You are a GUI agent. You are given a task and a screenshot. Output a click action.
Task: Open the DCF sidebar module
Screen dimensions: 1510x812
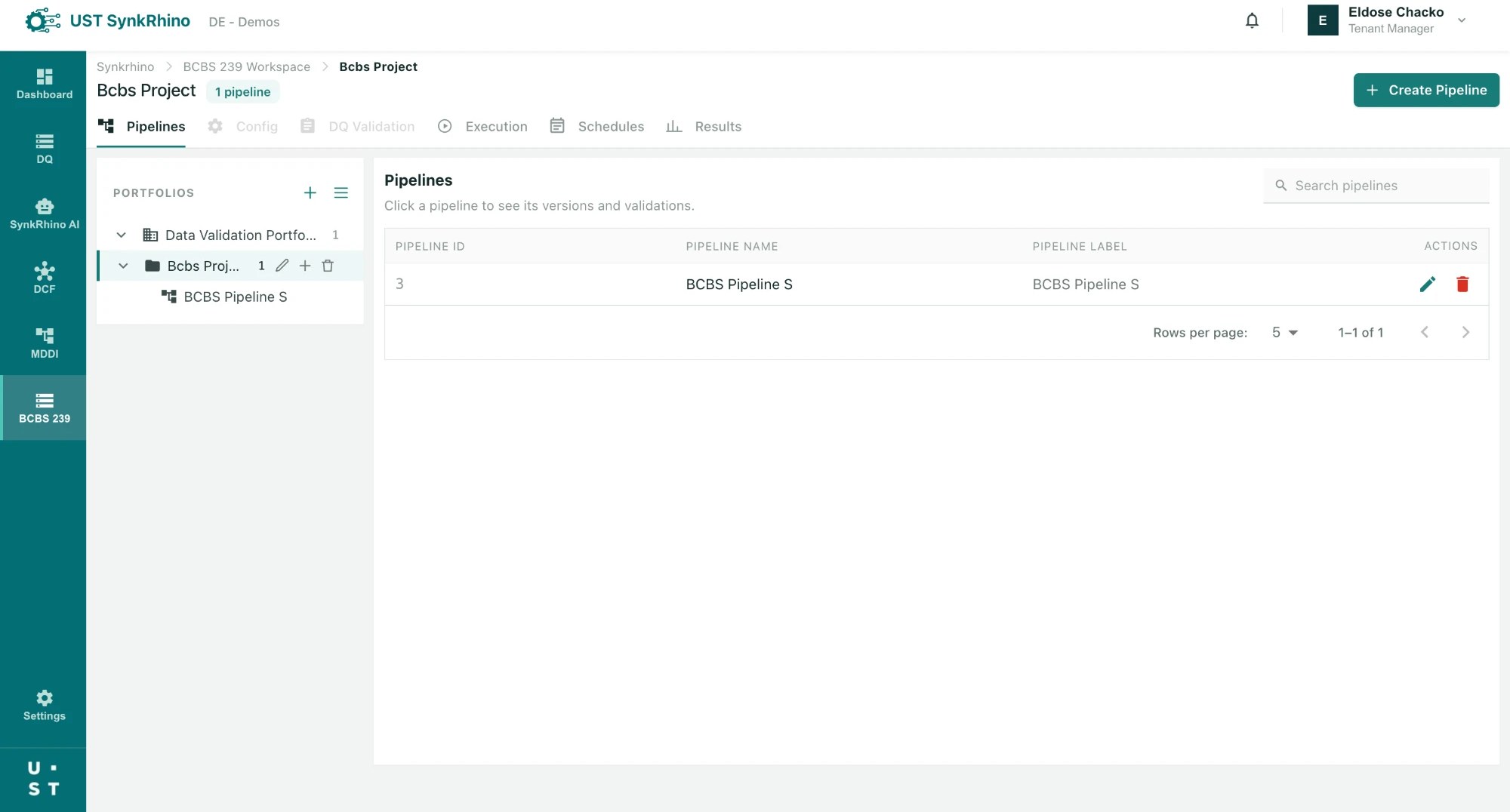pos(44,278)
